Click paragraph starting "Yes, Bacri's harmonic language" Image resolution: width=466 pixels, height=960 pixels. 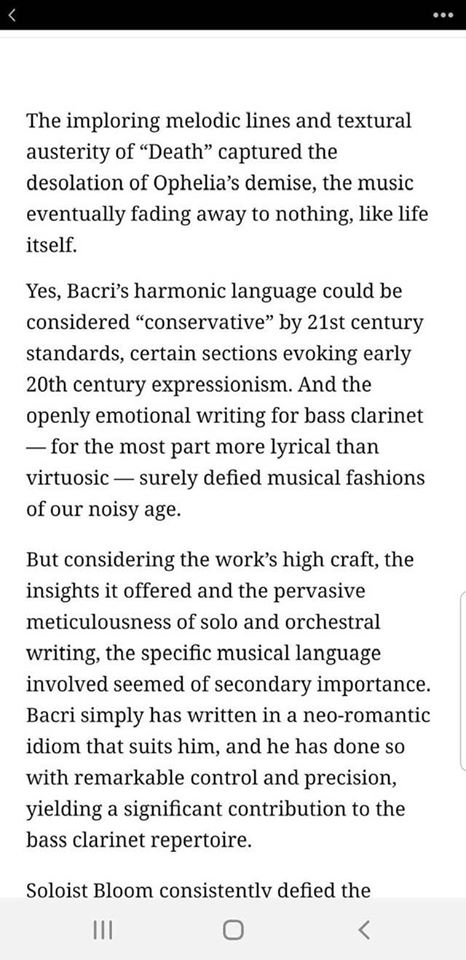click(x=225, y=400)
